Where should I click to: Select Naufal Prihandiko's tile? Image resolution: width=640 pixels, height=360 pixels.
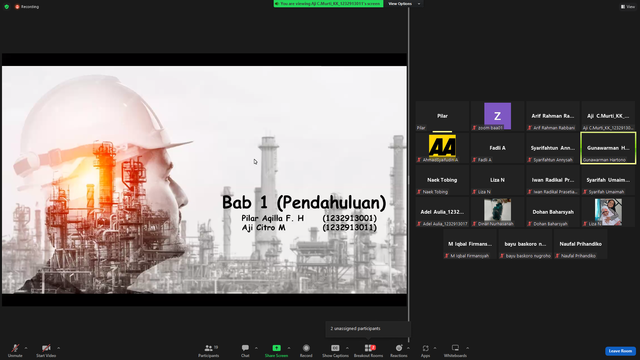tap(580, 244)
